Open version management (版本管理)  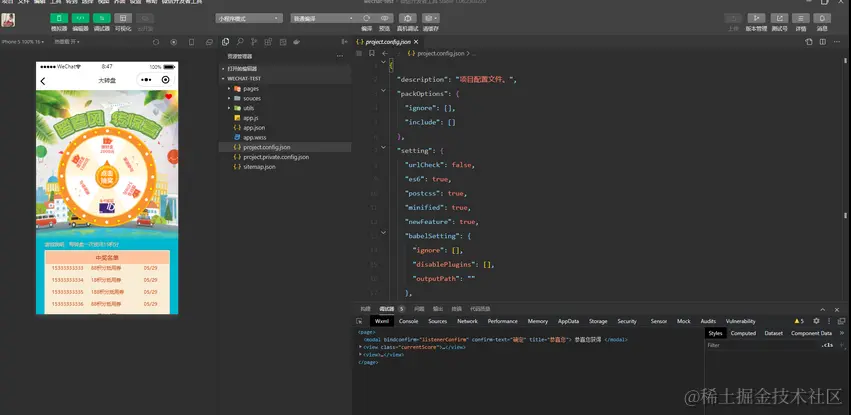pos(756,18)
